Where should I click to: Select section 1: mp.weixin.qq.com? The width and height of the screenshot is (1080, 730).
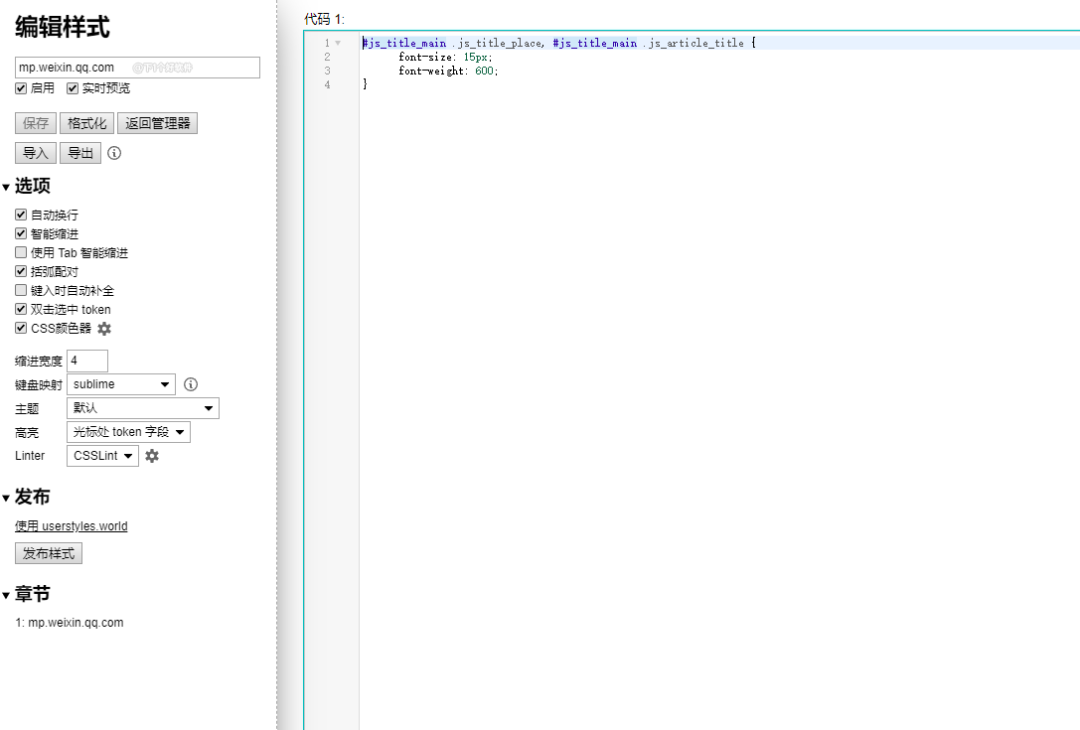point(70,623)
